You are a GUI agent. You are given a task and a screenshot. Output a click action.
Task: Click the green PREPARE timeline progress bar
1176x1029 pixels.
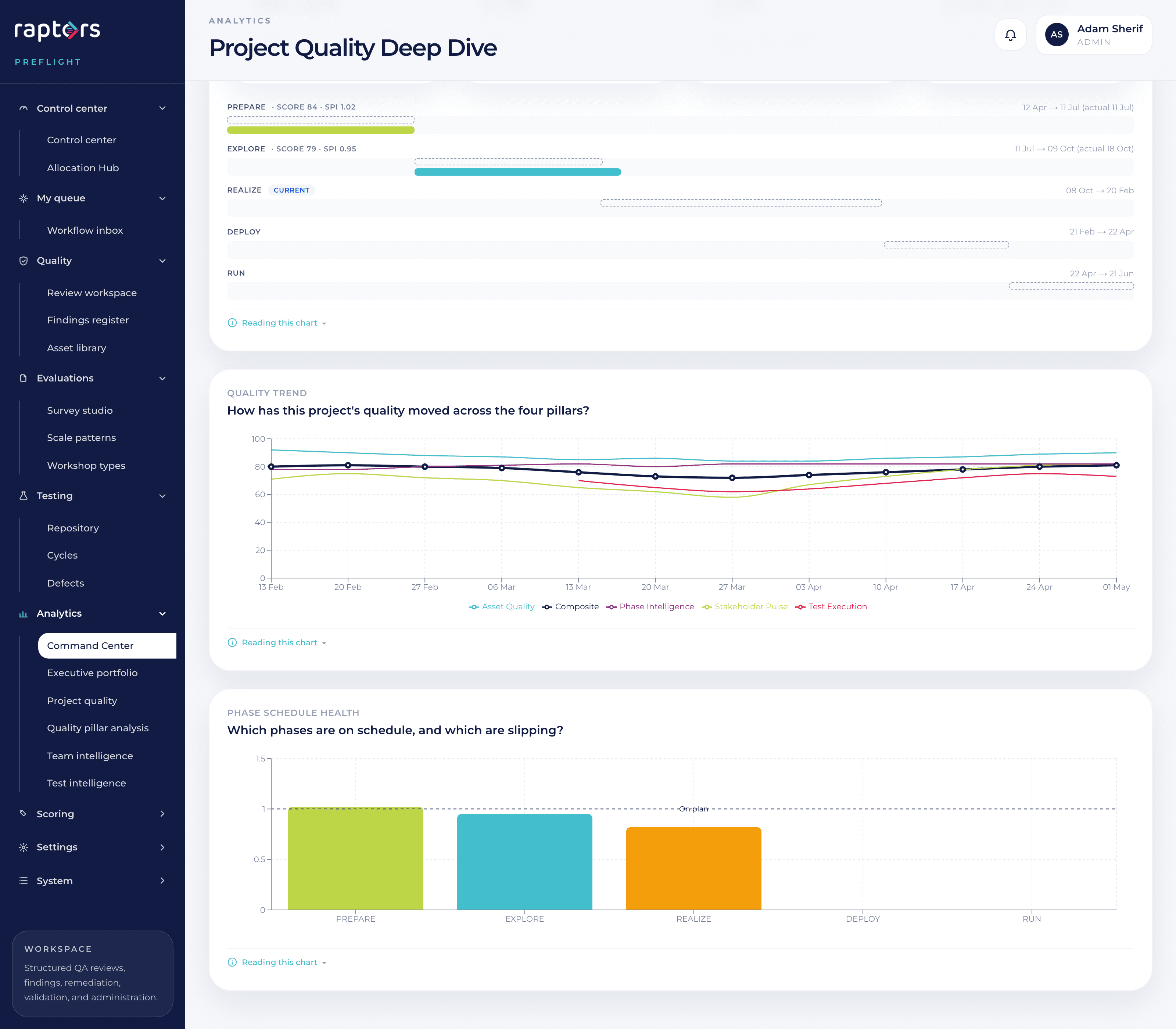tap(320, 130)
